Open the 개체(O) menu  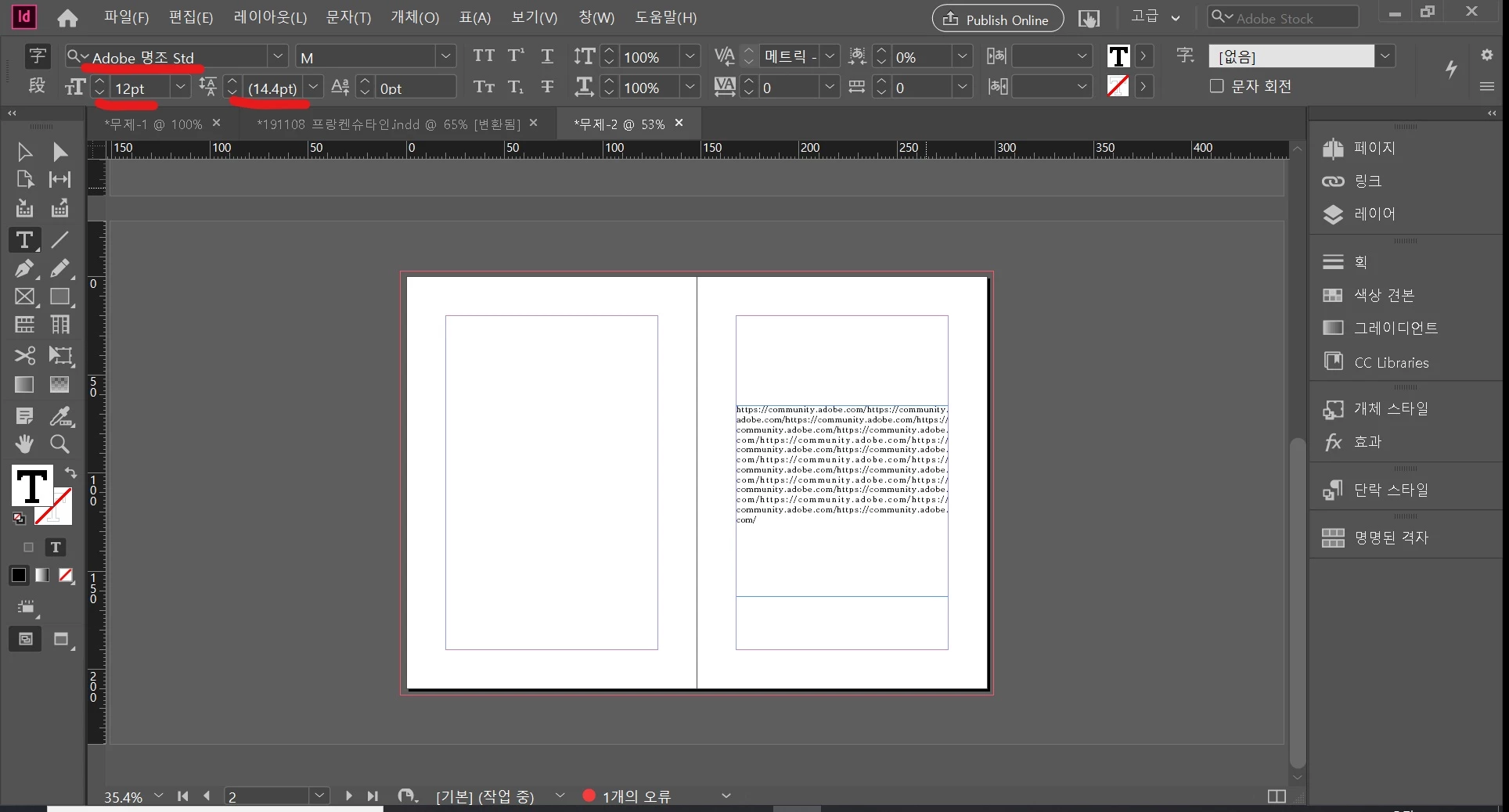click(415, 17)
